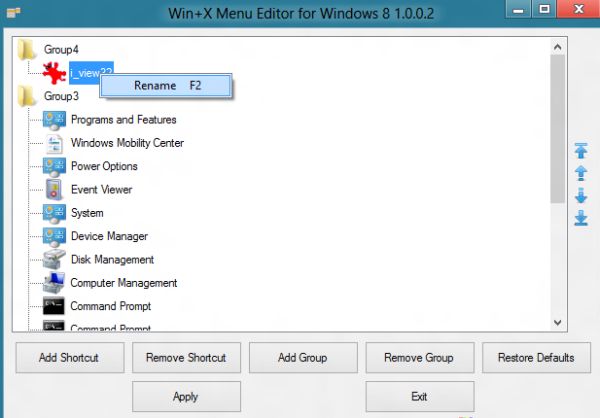Select Disk Management text

click(112, 260)
